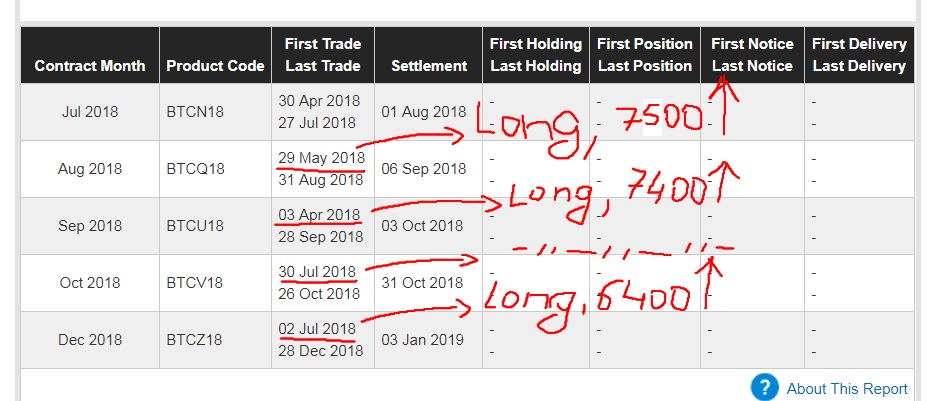The width and height of the screenshot is (935, 401).
Task: Click the blue question mark help icon
Action: coord(765,387)
